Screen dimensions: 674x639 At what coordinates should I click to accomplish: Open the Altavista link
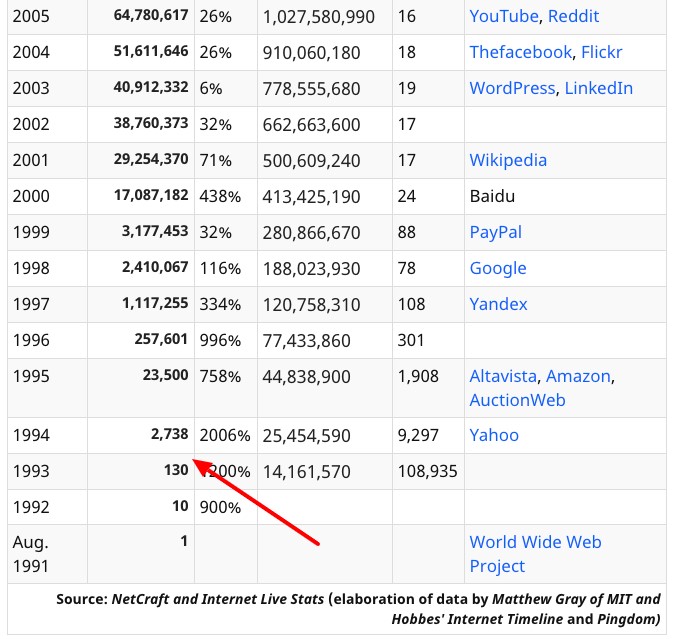coord(503,376)
